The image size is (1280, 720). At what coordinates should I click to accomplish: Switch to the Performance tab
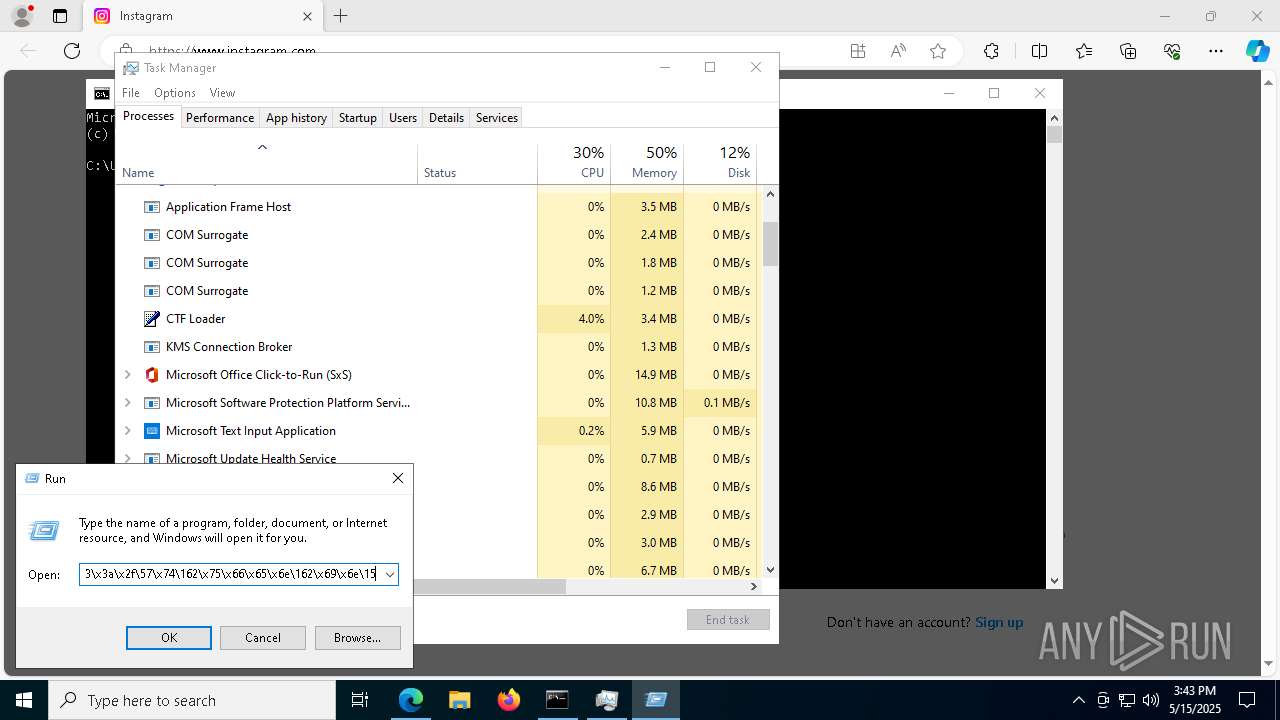point(220,118)
